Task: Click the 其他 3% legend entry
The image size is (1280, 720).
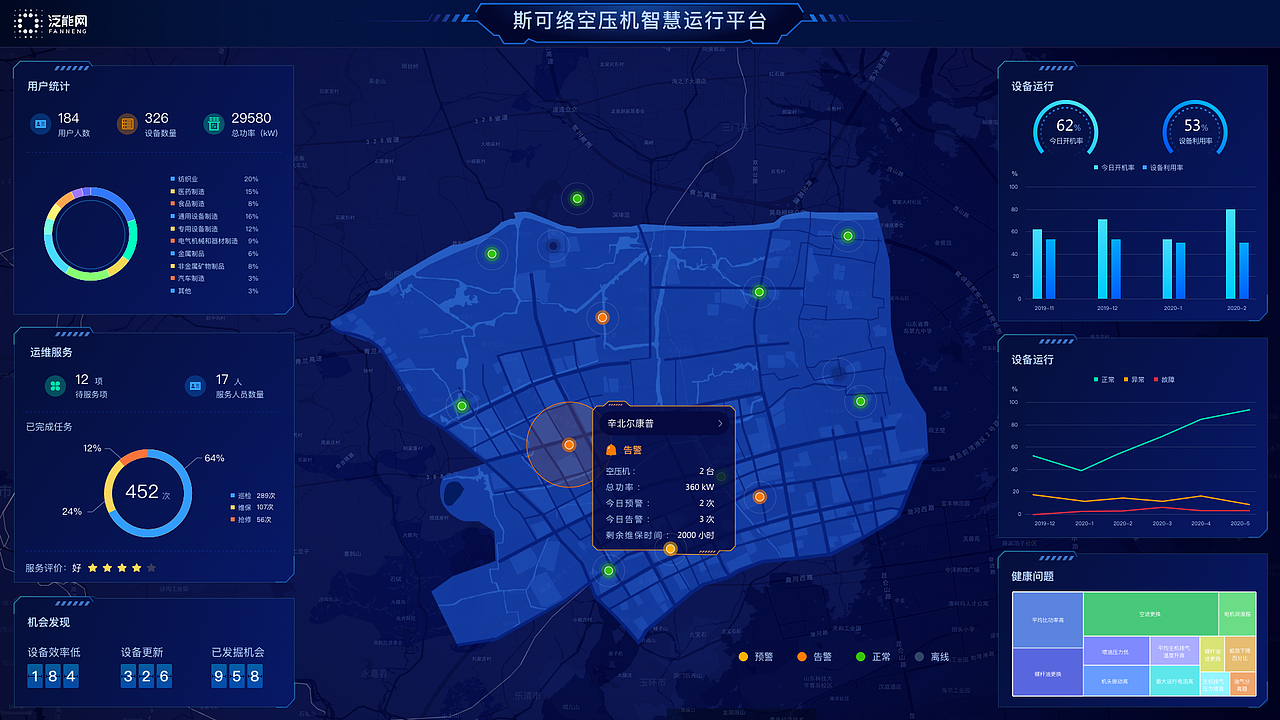Action: 214,291
